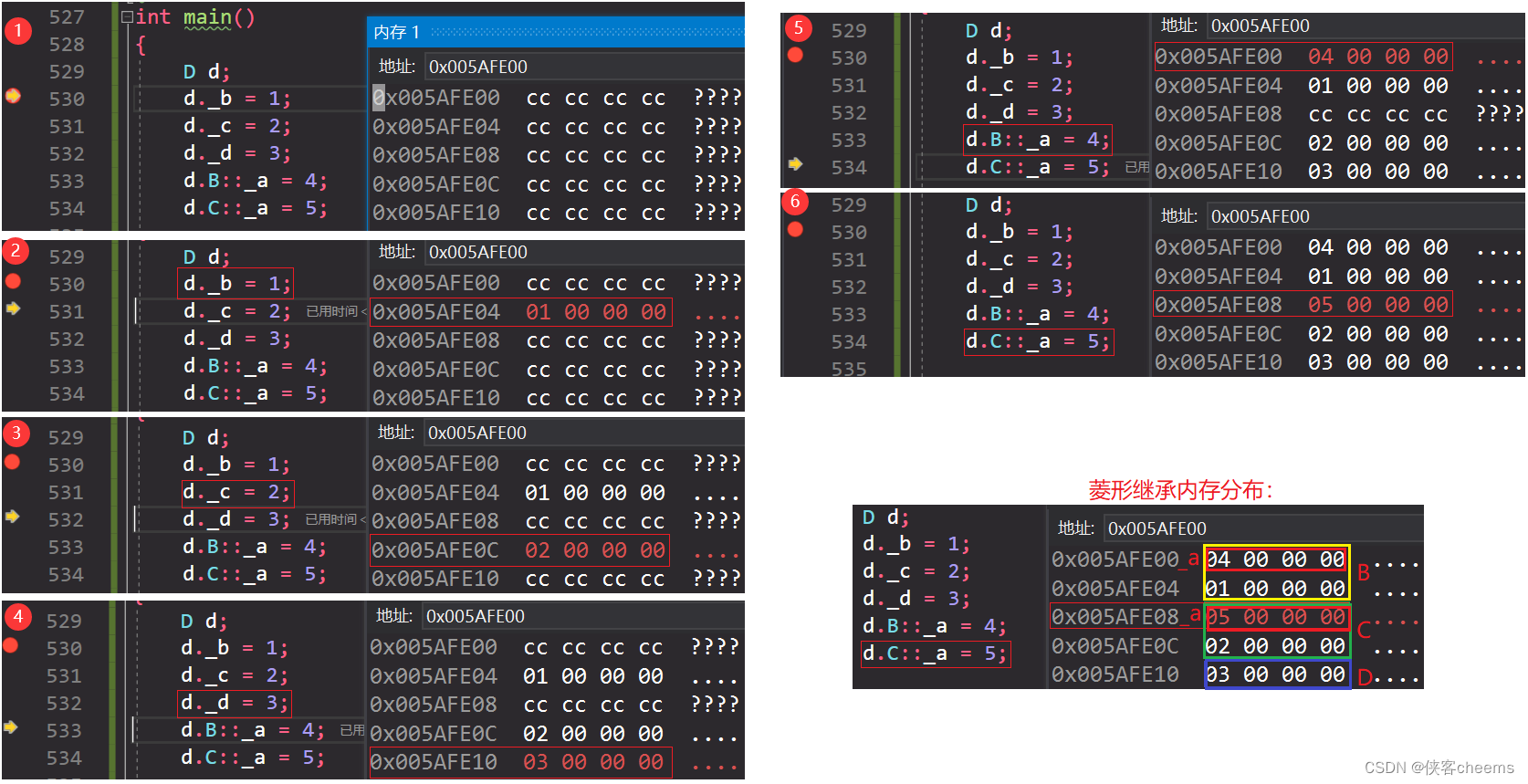Open the 已用 perf tip on line 533 in panel 4
This screenshot has height=784, width=1528.
(352, 730)
